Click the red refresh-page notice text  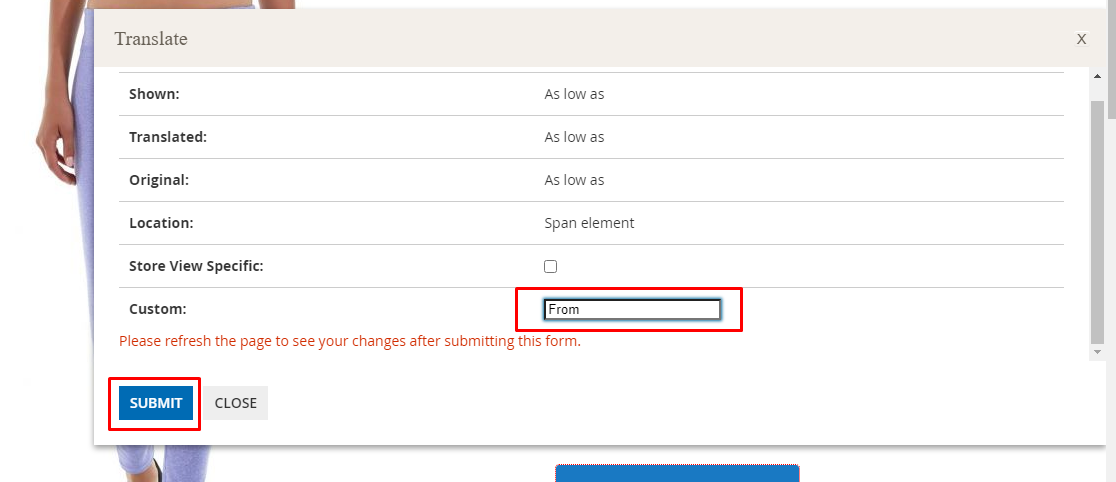click(x=350, y=341)
